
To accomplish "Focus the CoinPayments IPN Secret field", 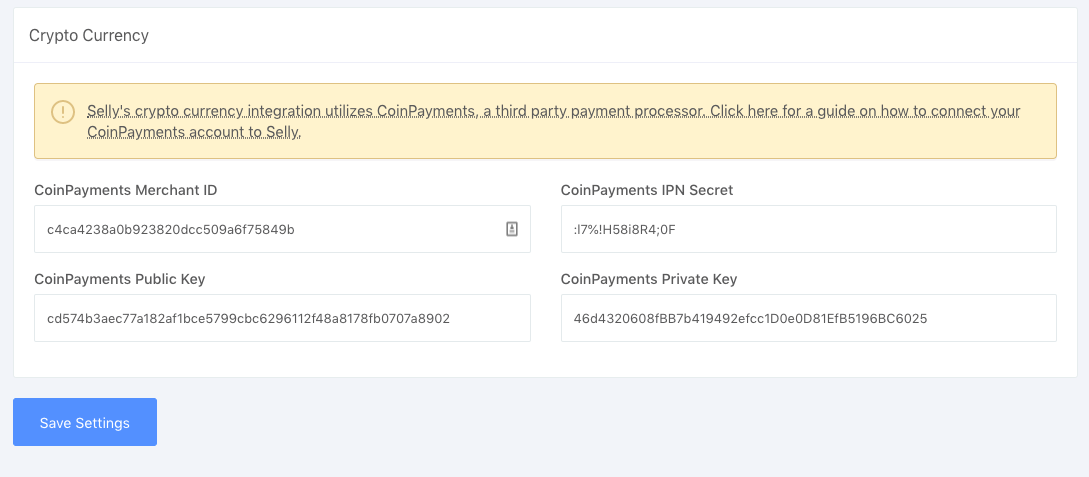I will click(808, 229).
